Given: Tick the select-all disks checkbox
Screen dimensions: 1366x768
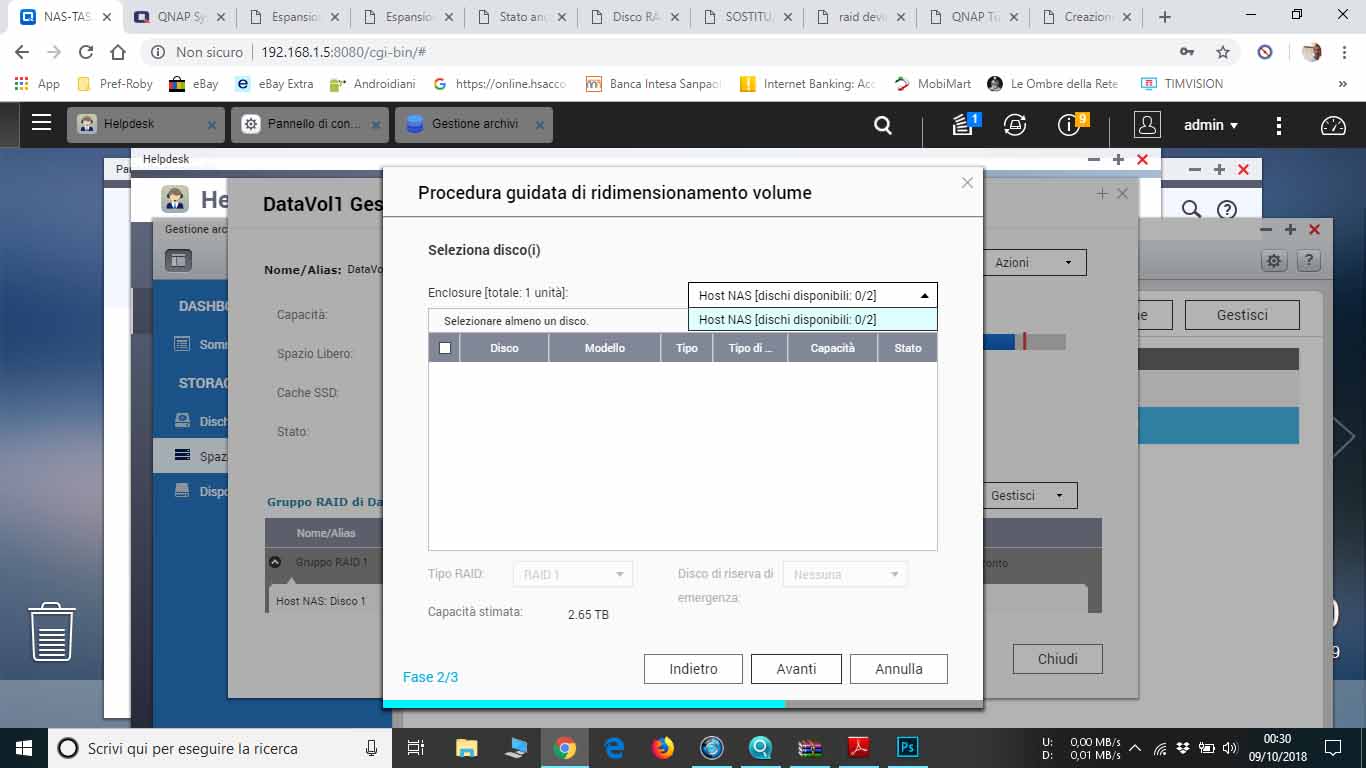Looking at the screenshot, I should [445, 348].
